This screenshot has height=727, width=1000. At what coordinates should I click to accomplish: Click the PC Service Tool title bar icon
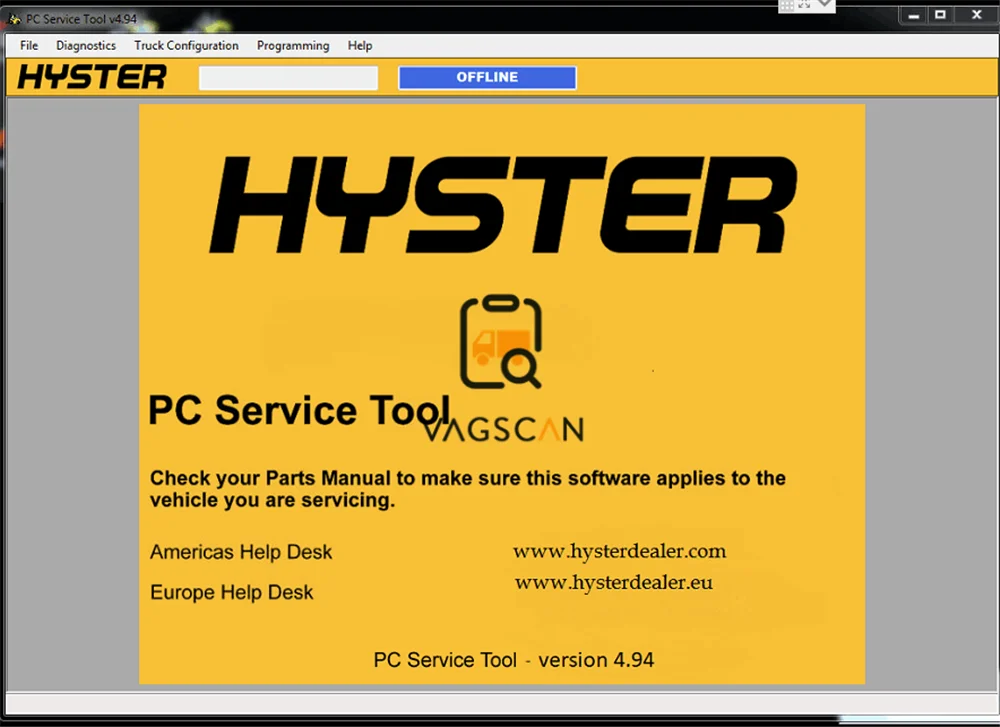14,19
